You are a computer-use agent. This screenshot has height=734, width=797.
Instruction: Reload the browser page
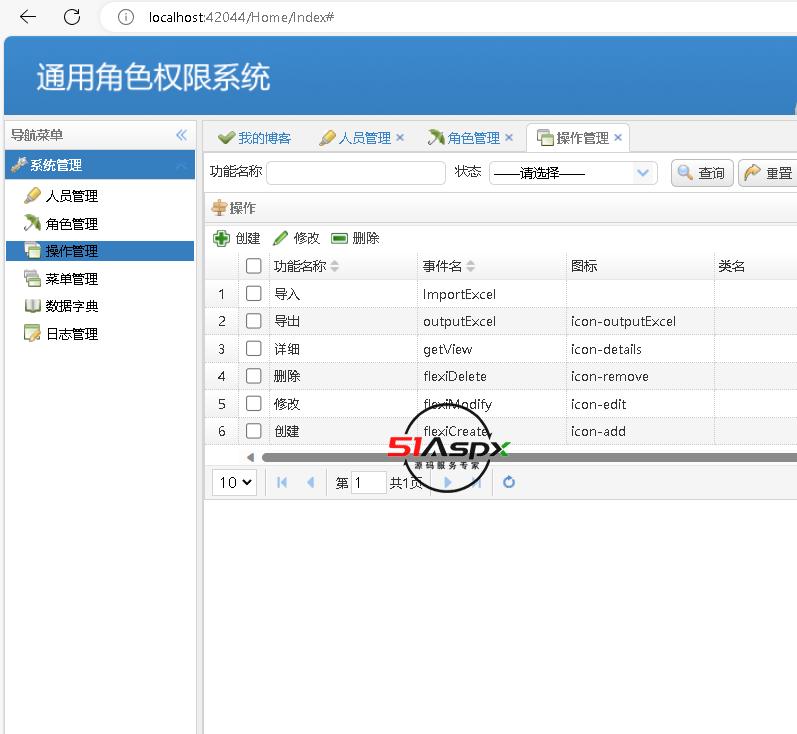click(x=72, y=17)
